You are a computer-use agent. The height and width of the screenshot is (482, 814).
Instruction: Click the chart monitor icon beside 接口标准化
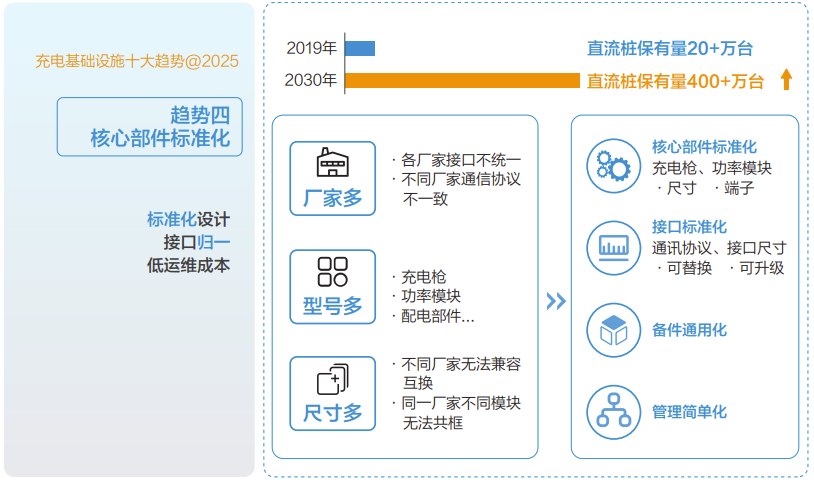[612, 247]
